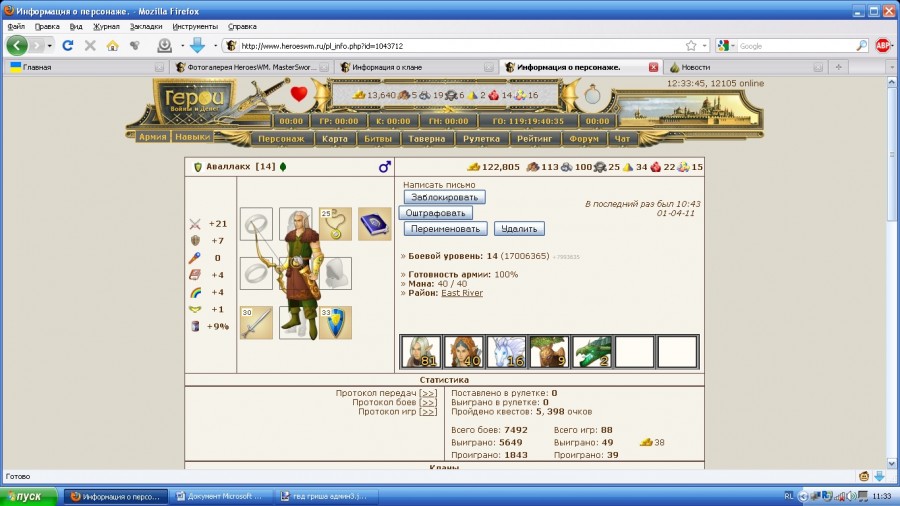Open home page via house icon
900x506 pixels.
click(x=112, y=46)
